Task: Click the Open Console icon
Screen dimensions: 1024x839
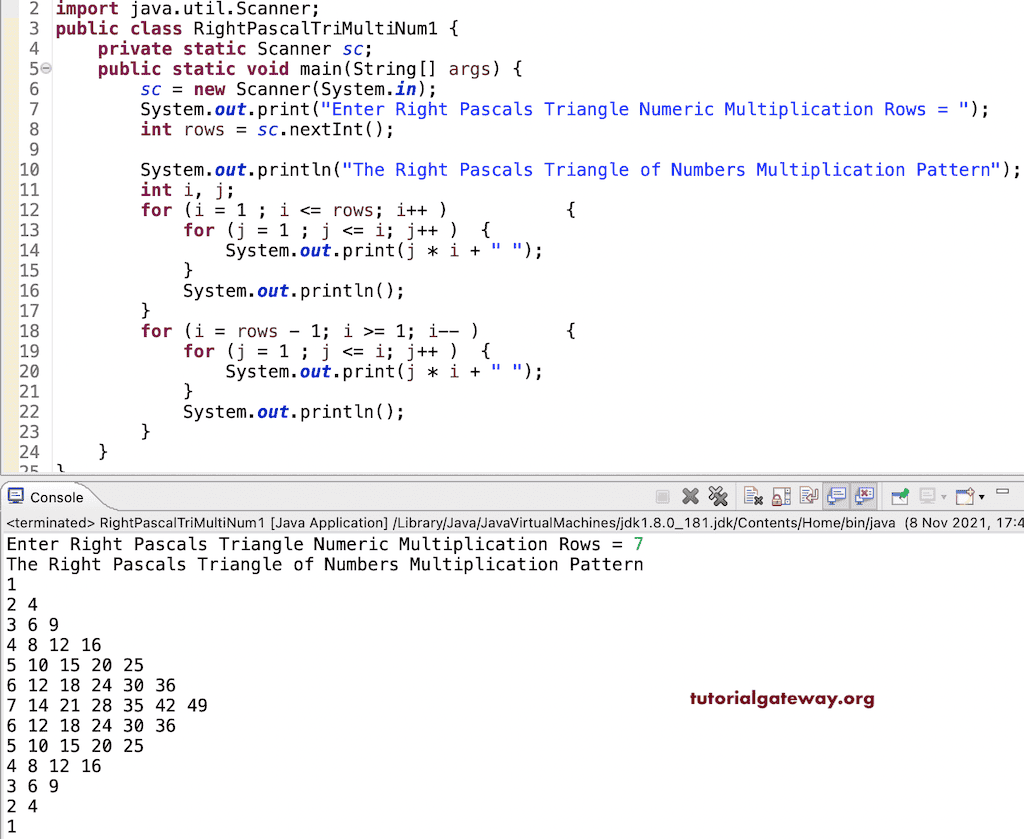Action: click(966, 495)
